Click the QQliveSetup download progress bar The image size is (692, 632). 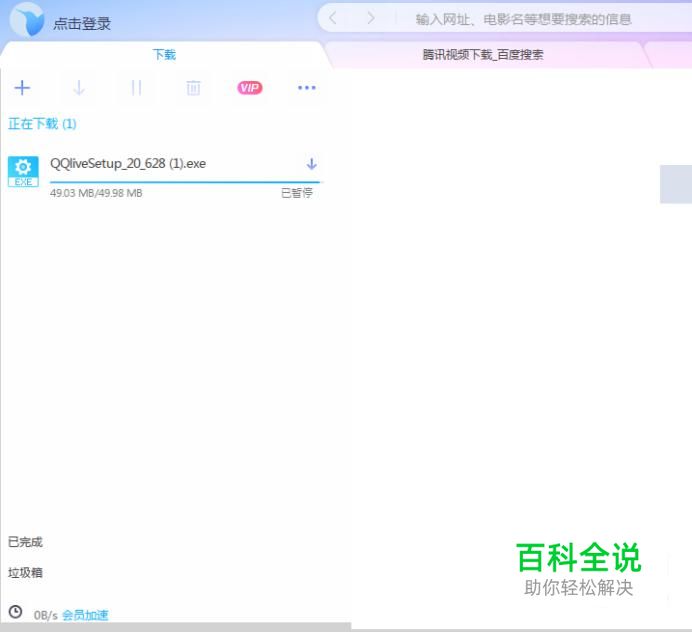[x=185, y=182]
